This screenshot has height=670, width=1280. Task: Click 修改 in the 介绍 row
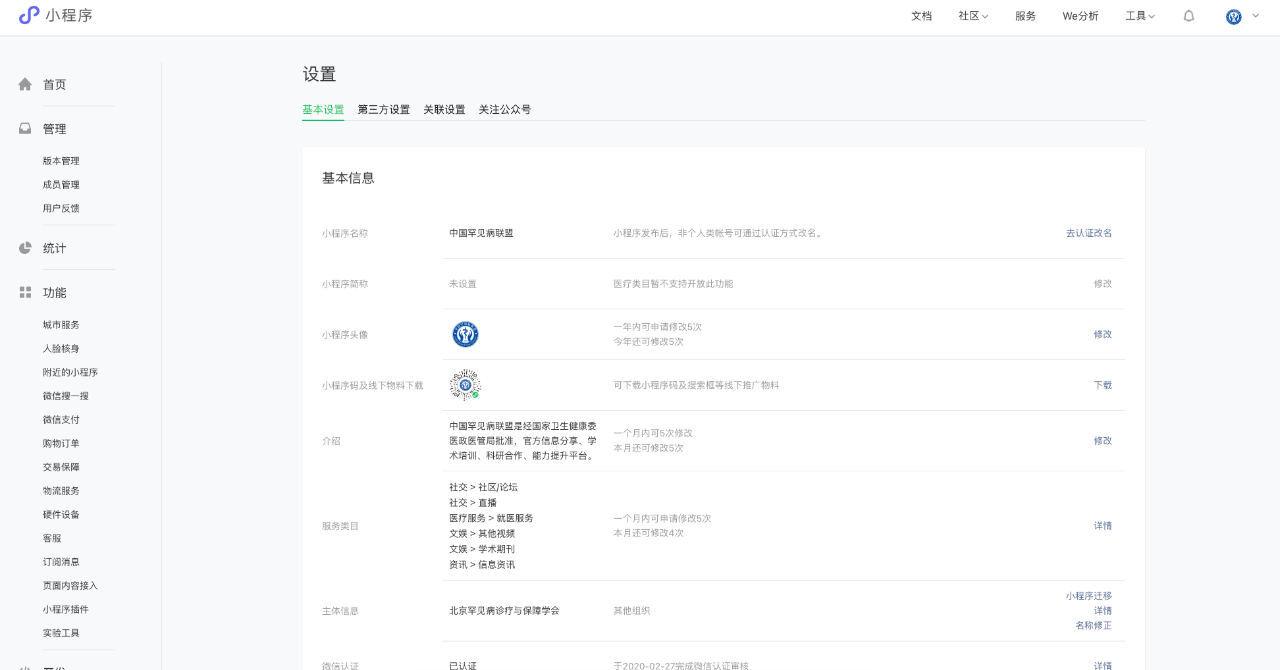pyautogui.click(x=1103, y=441)
